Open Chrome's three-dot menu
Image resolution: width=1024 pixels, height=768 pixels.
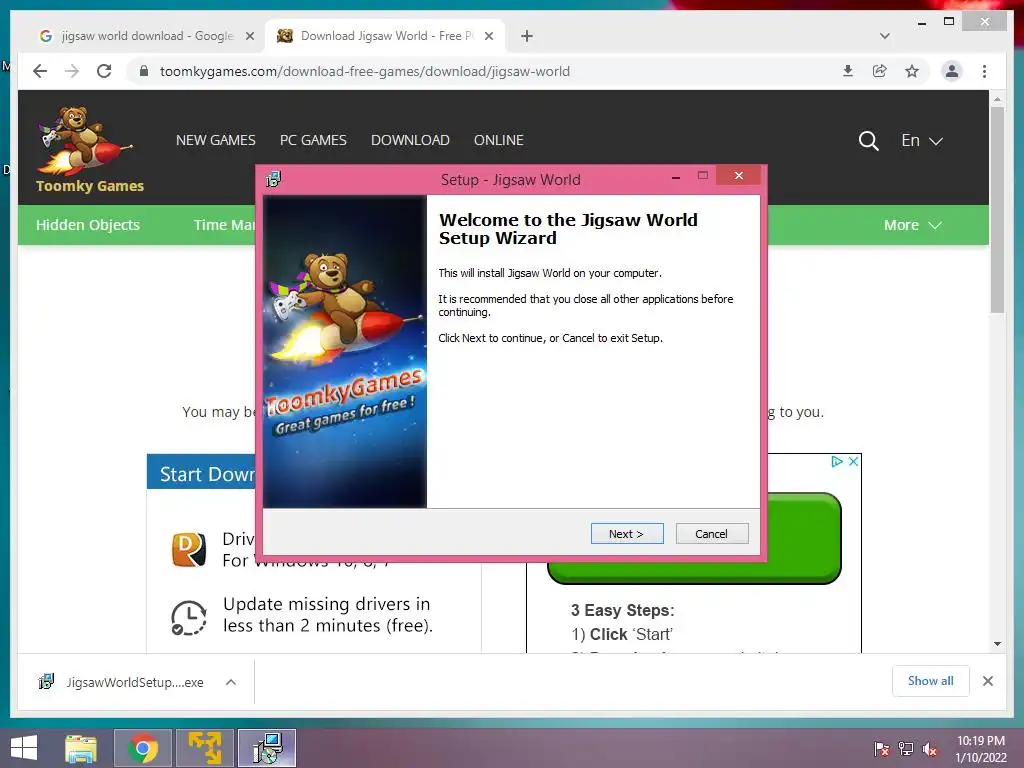click(984, 71)
